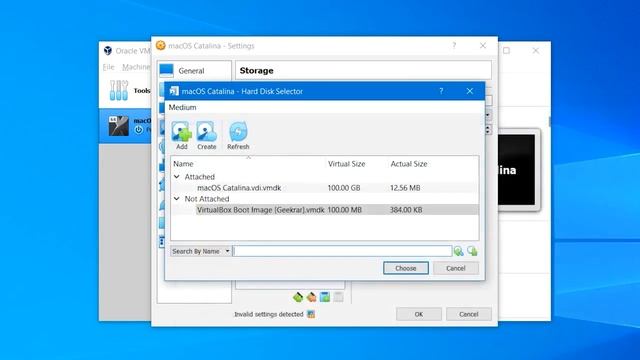Close the macOS Catalina Settings window

(x=483, y=46)
